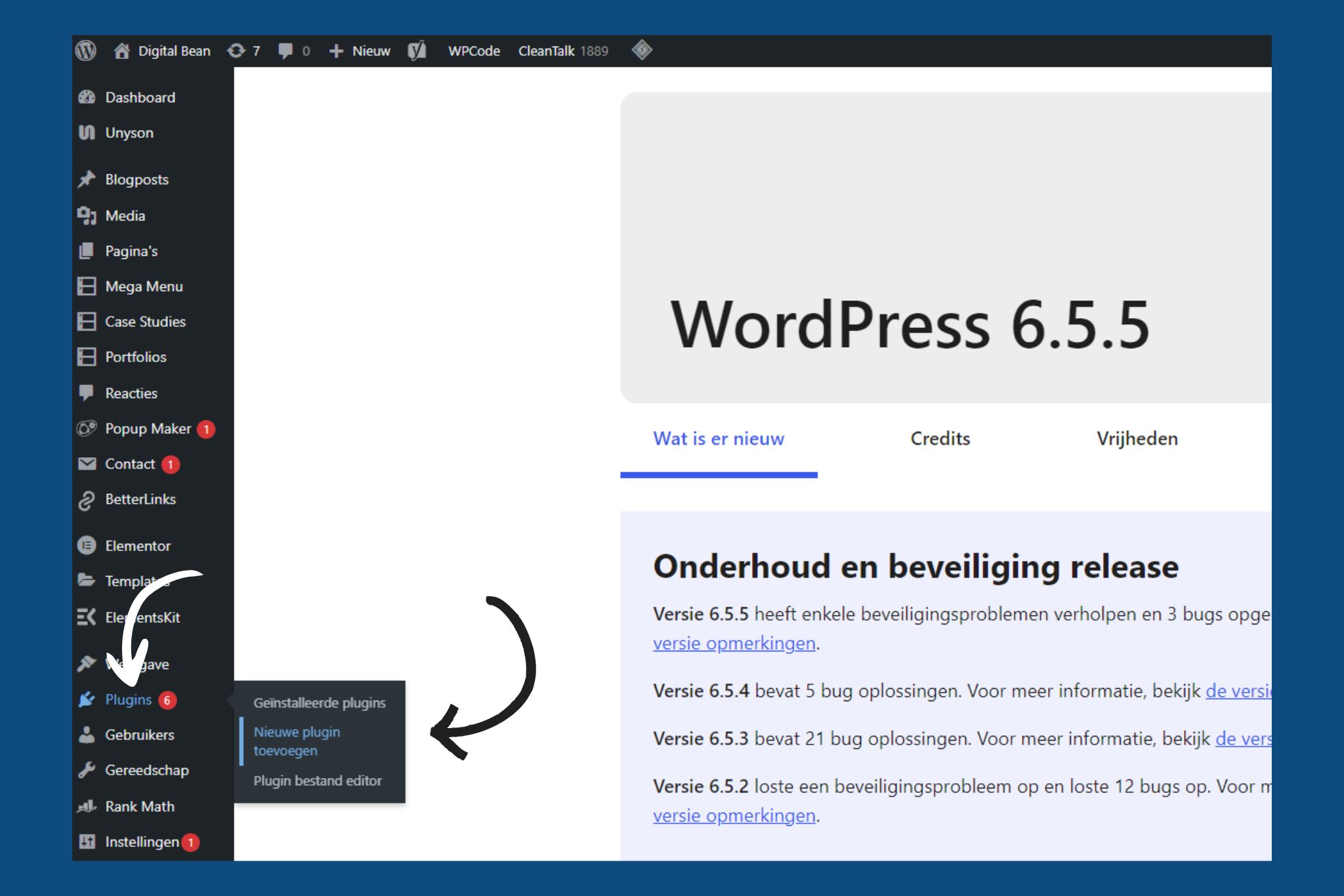Expand the Plugins submenu
This screenshot has width=1344, height=896.
[129, 699]
